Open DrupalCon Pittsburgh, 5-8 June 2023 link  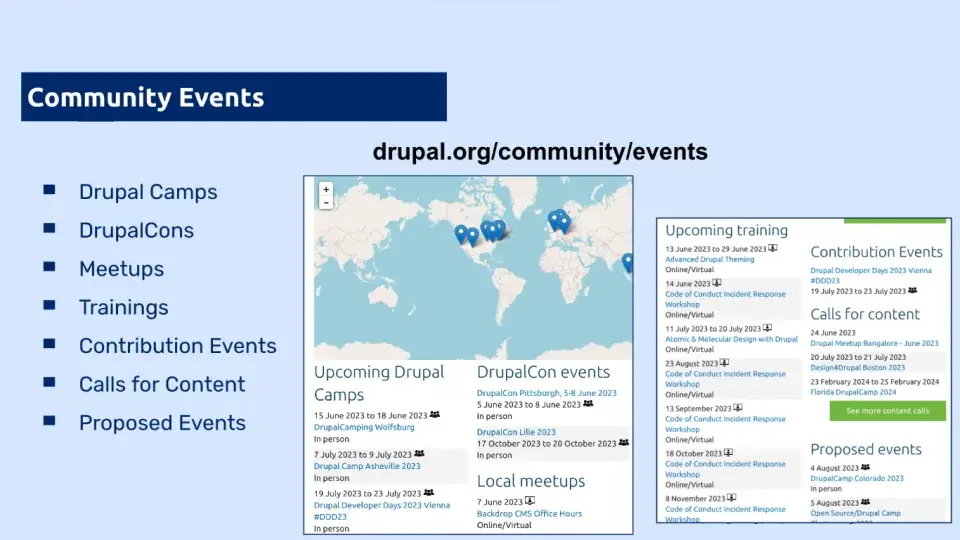point(546,393)
